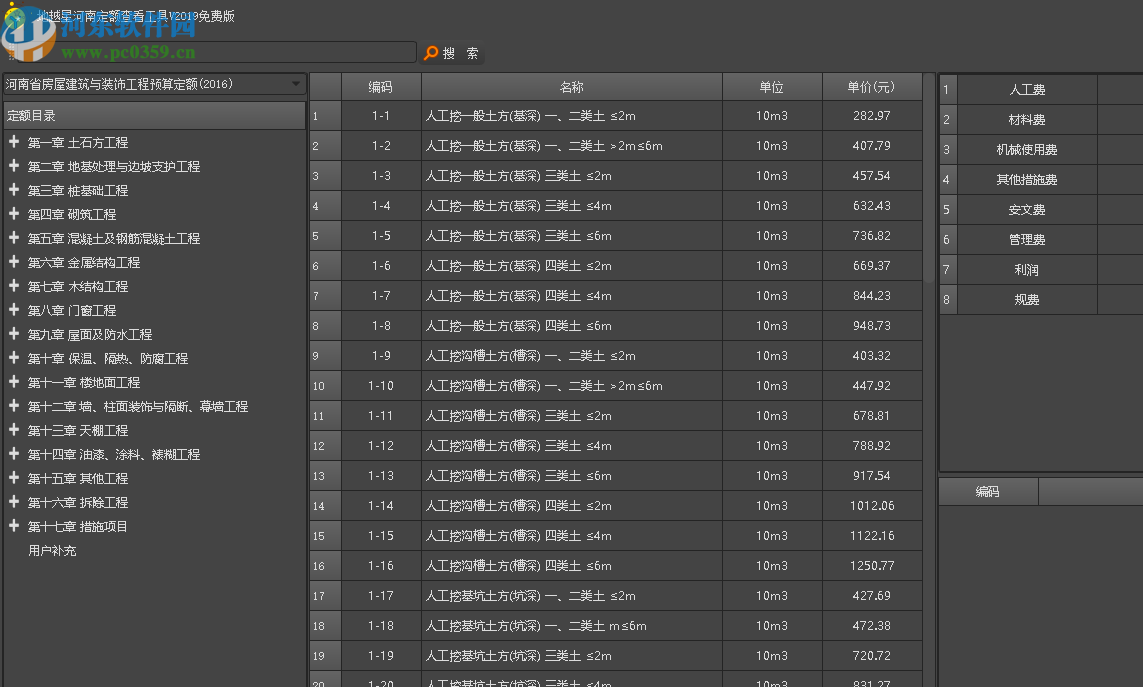This screenshot has height=687, width=1143.
Task: Click row number 13 header cell
Action: [325, 476]
